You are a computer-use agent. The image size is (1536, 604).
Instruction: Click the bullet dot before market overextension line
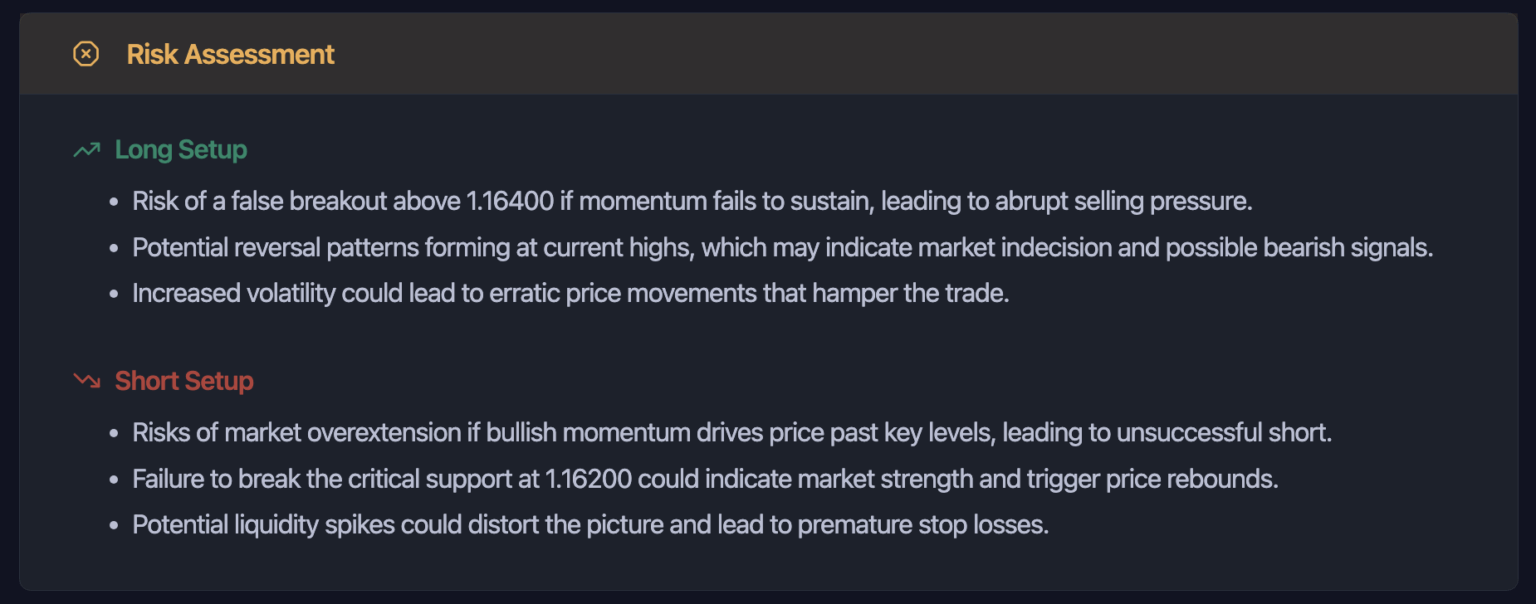(114, 433)
